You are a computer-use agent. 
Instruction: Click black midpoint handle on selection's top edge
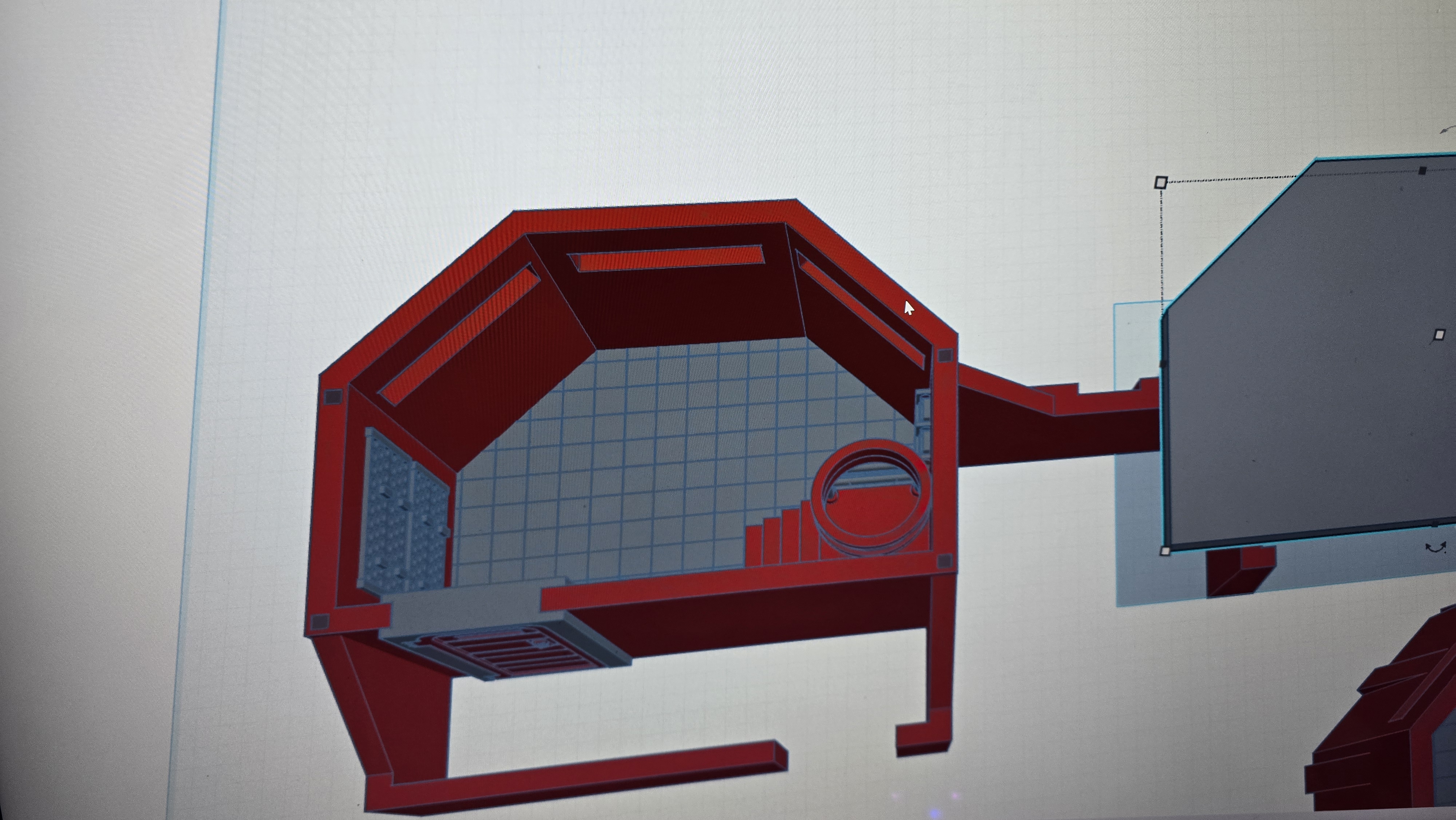click(1423, 170)
